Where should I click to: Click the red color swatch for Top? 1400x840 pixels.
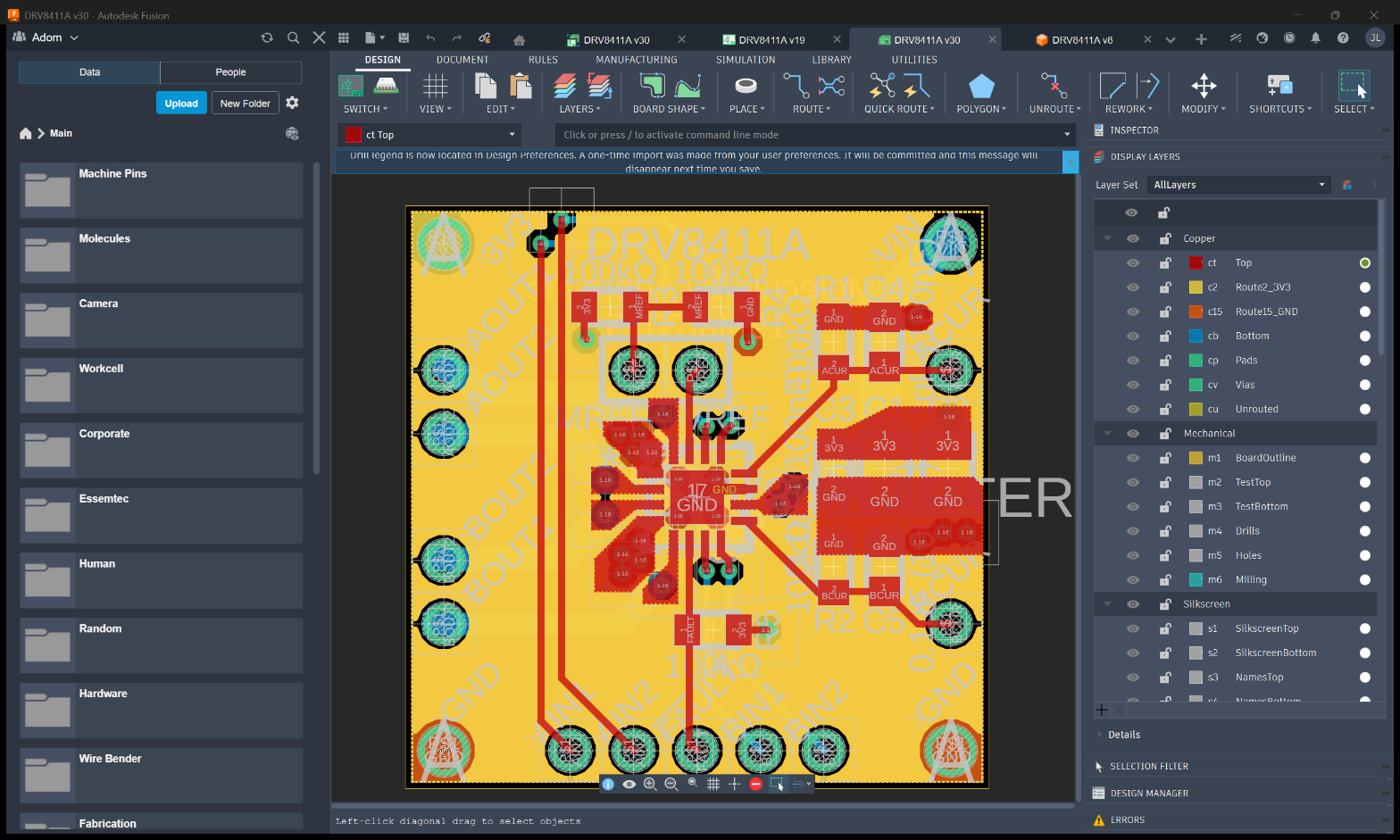pyautogui.click(x=1196, y=262)
